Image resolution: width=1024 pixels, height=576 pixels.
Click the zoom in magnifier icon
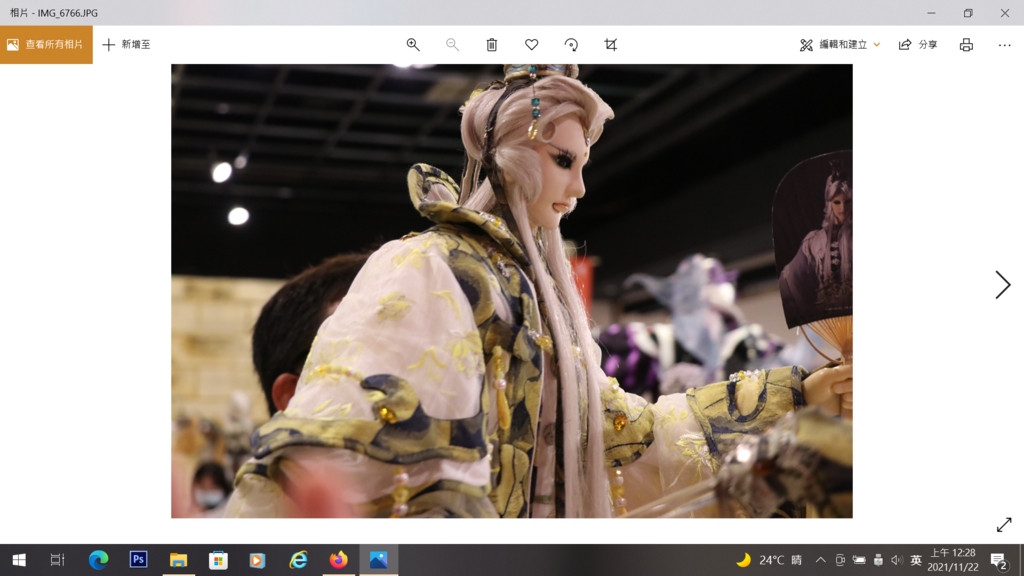[x=413, y=44]
